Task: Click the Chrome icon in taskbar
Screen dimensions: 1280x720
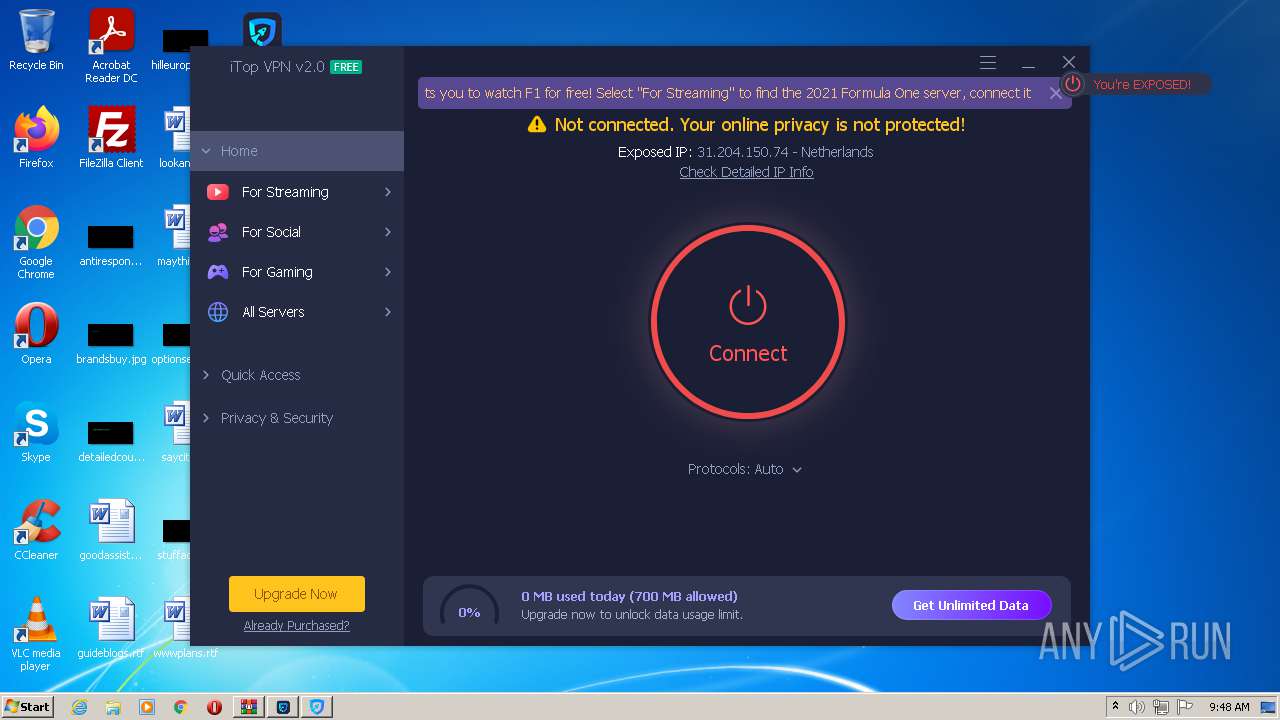Action: click(x=181, y=707)
